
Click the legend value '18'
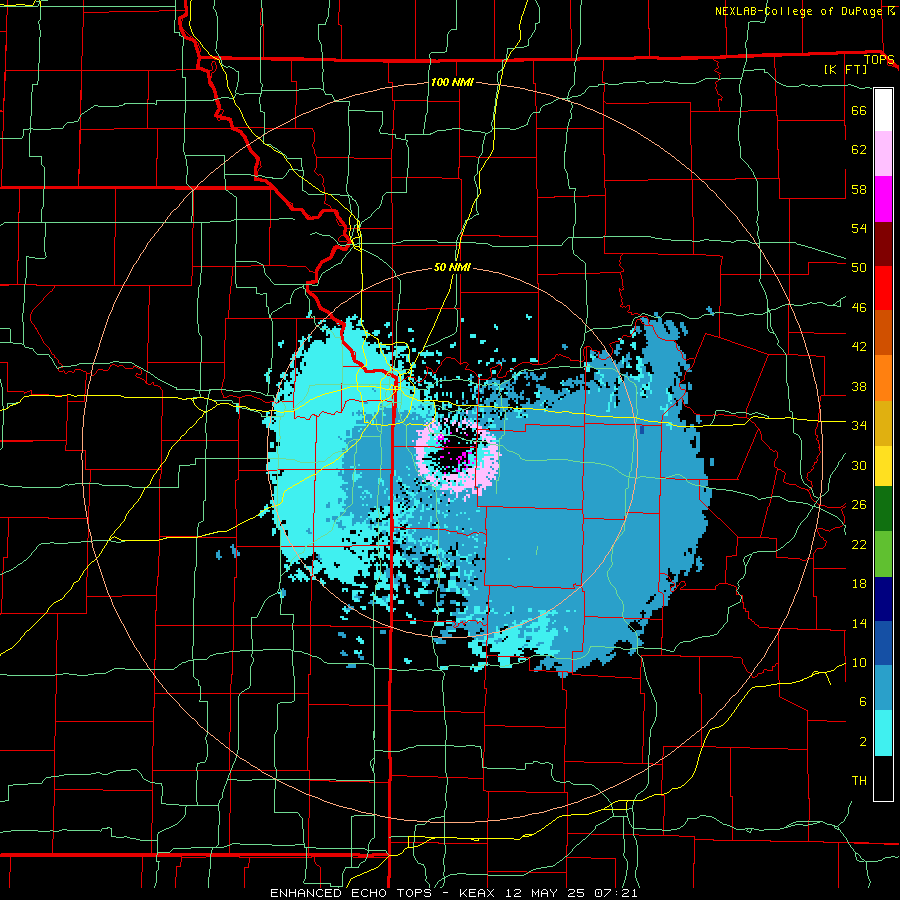tap(859, 584)
